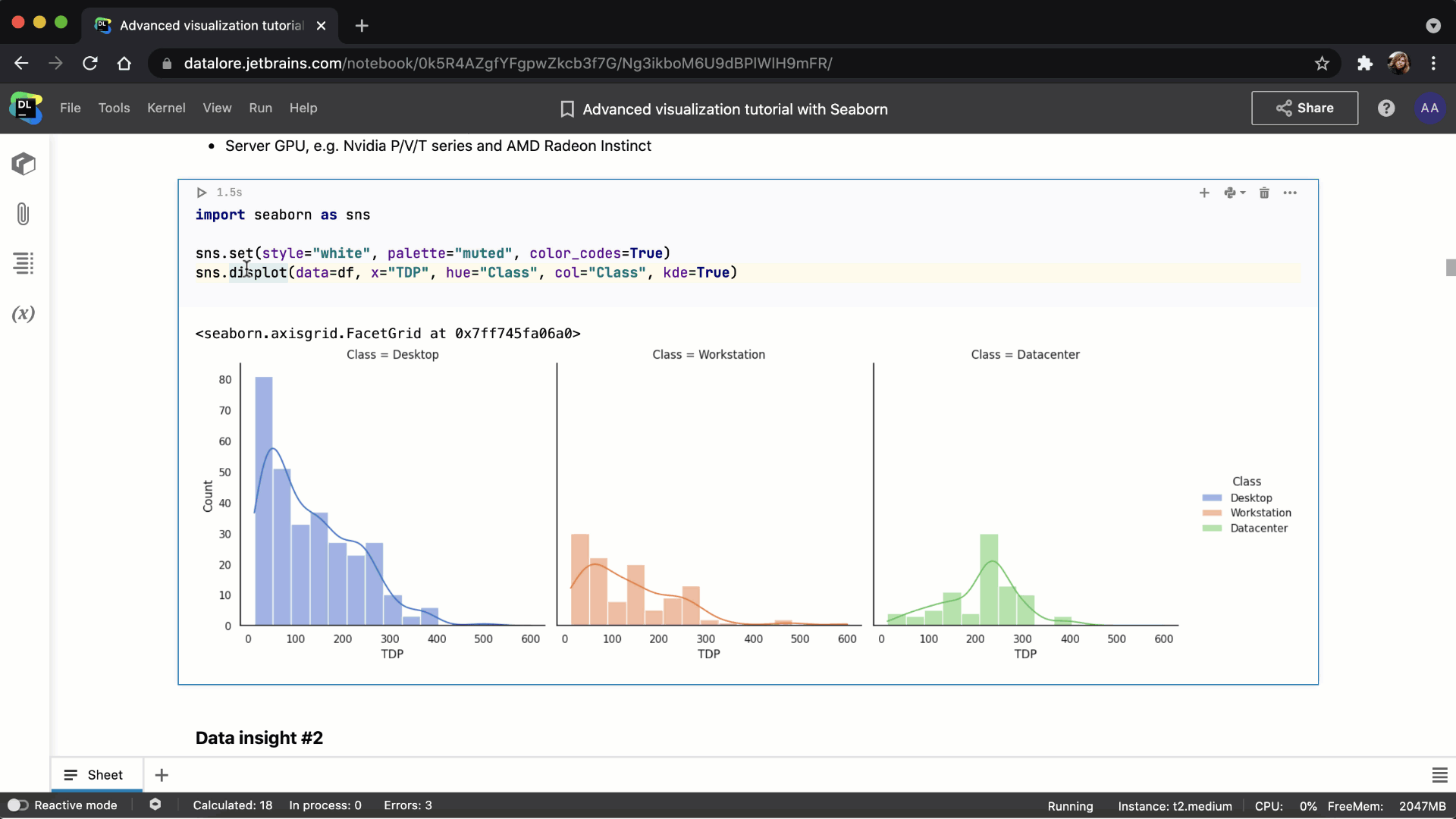The width and height of the screenshot is (1456, 819).
Task: Open the browser home page
Action: pos(124,64)
